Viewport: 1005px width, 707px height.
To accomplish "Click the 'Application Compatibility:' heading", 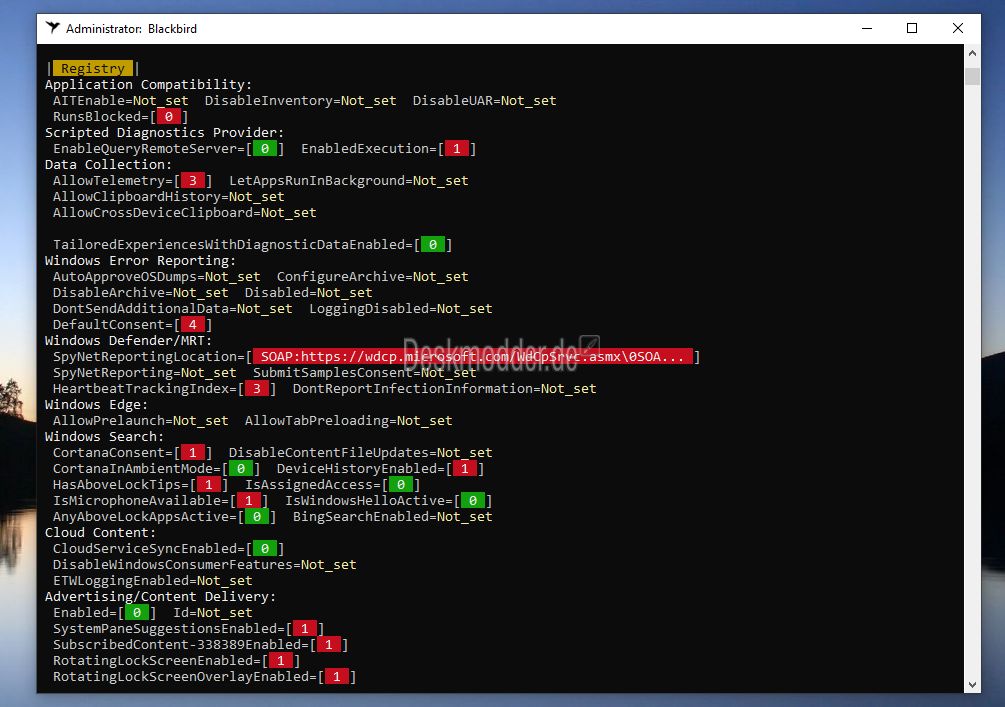I will click(149, 85).
